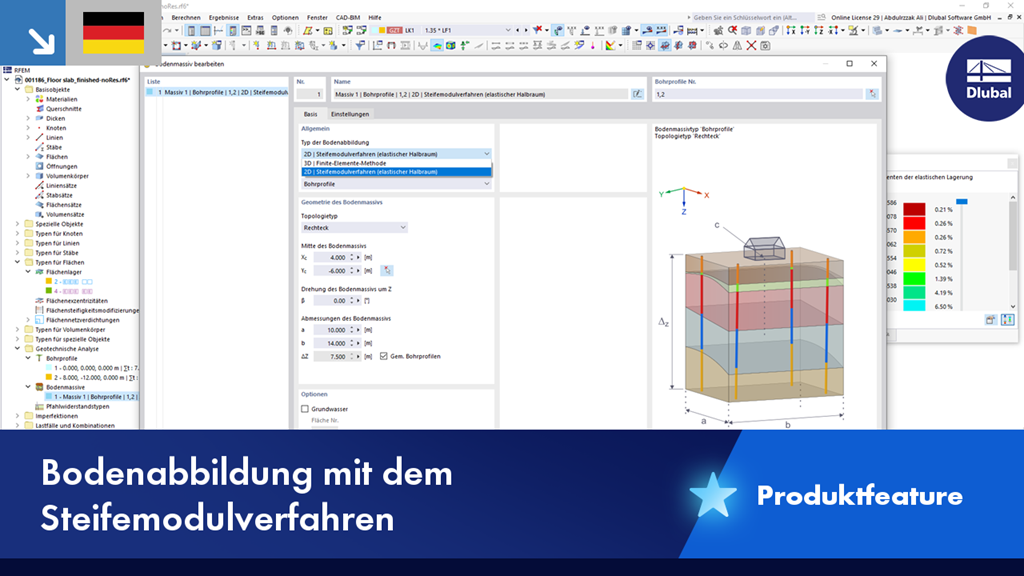Screen dimensions: 1024x576
Task: Click the keyword search box in menu bar
Action: pos(752,18)
